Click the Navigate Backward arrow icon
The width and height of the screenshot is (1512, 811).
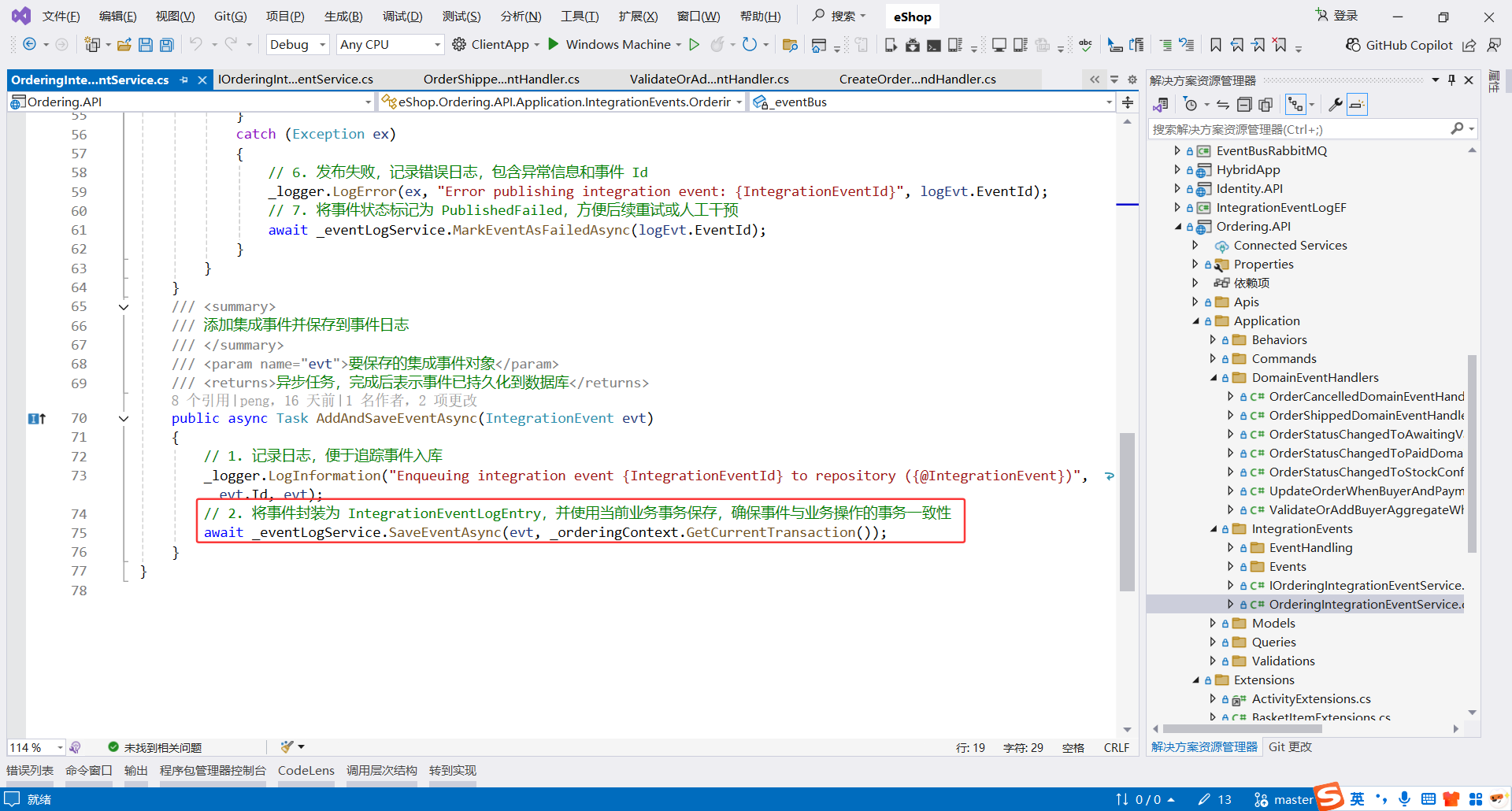(29, 45)
